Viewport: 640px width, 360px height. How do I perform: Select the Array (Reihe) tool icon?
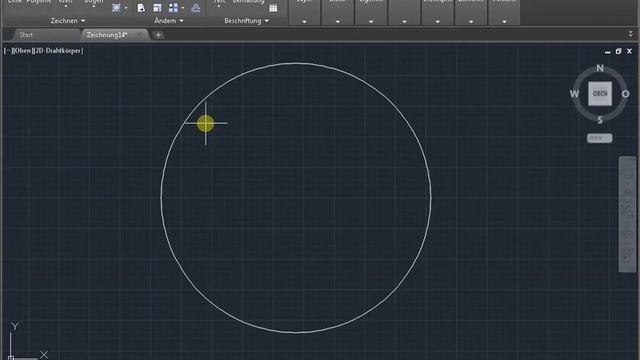point(173,8)
